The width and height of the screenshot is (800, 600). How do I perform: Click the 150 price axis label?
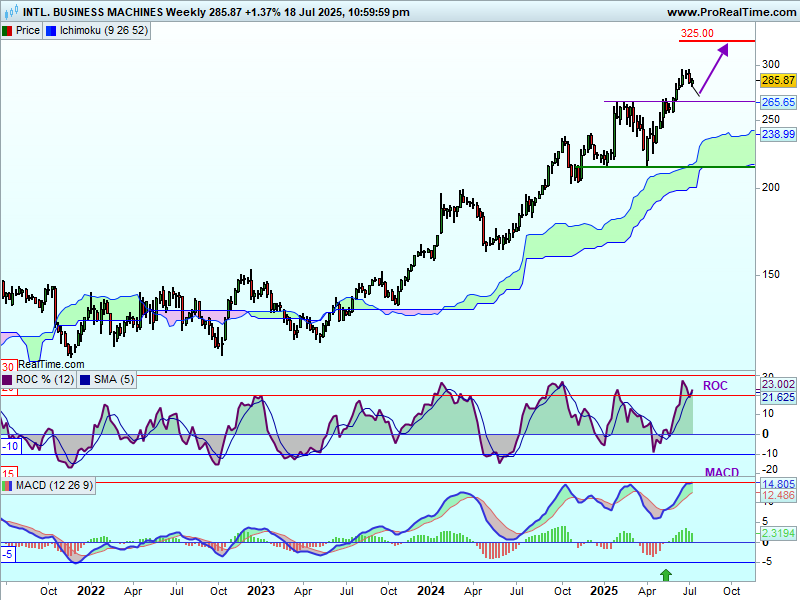(x=770, y=274)
